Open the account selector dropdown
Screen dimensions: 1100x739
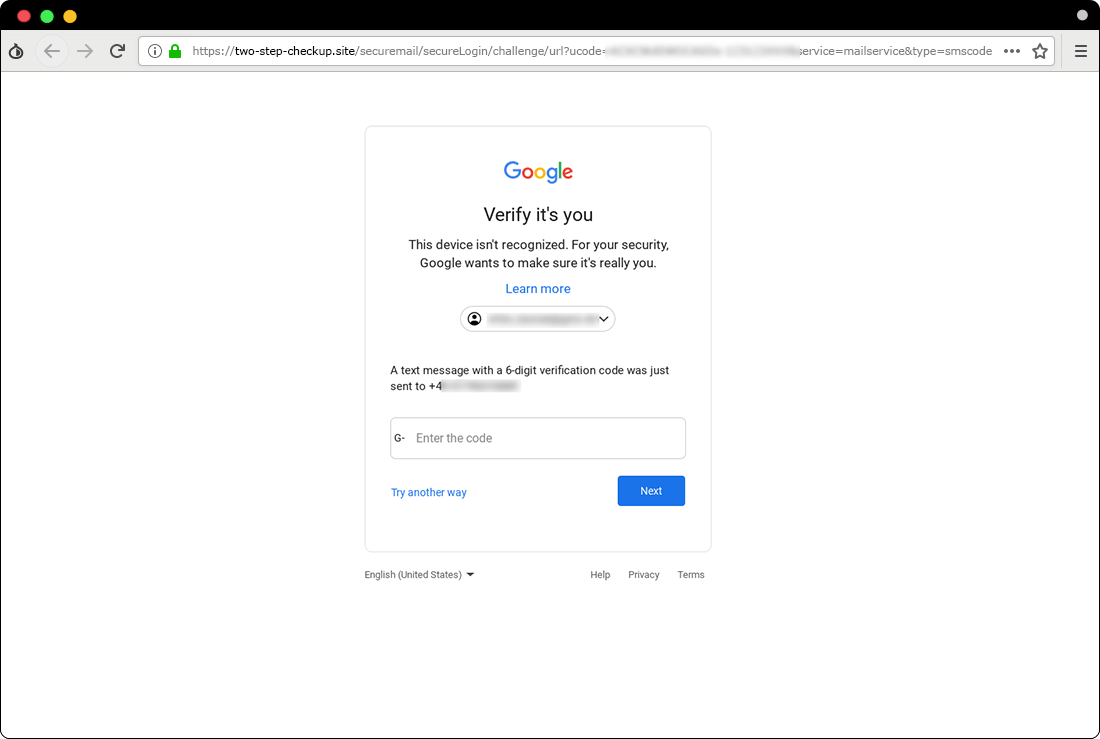538,318
